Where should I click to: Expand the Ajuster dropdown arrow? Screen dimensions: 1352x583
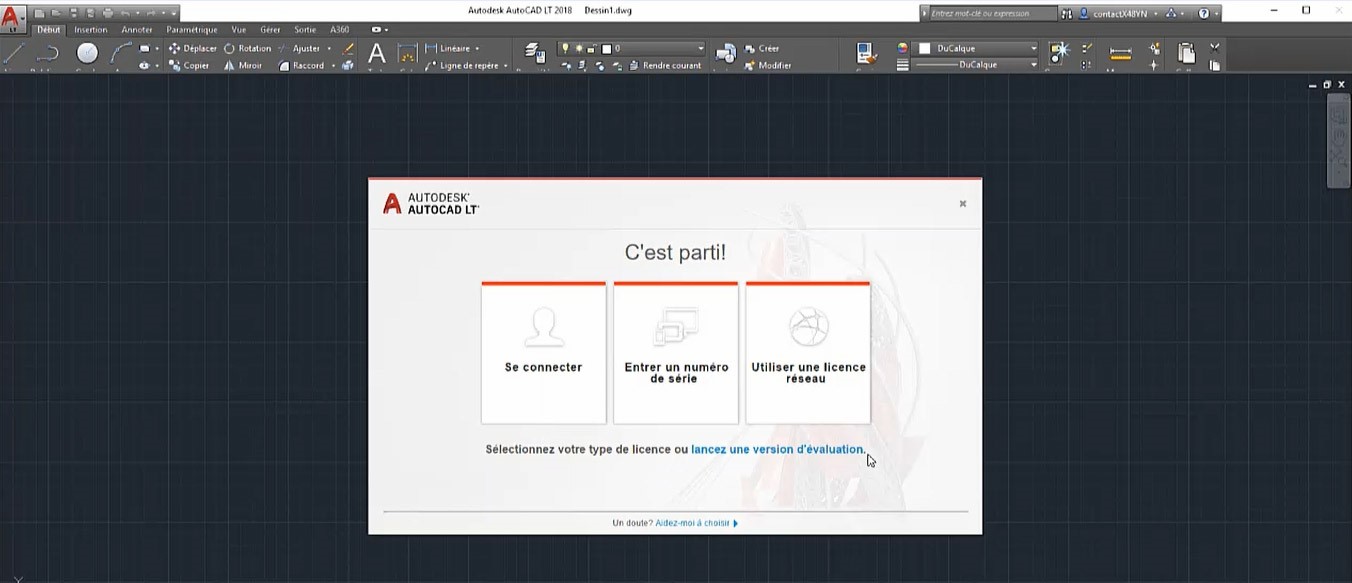pyautogui.click(x=329, y=48)
